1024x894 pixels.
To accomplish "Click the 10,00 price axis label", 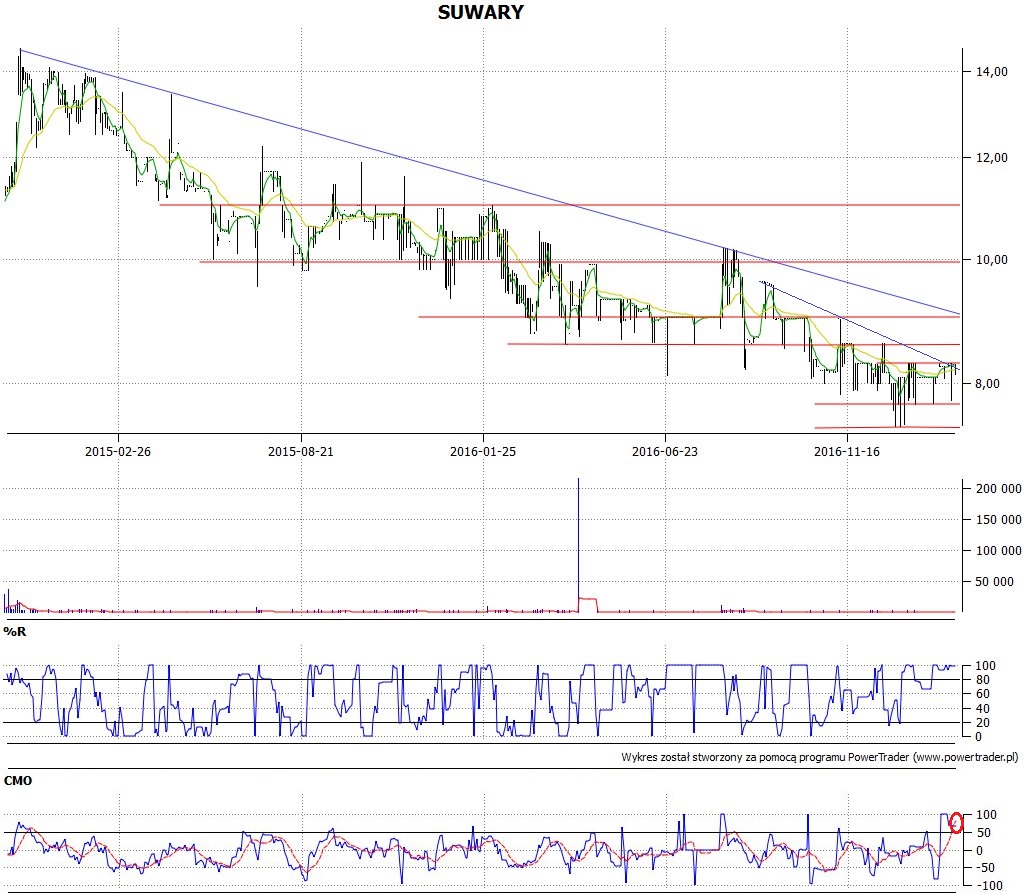I will tap(992, 260).
